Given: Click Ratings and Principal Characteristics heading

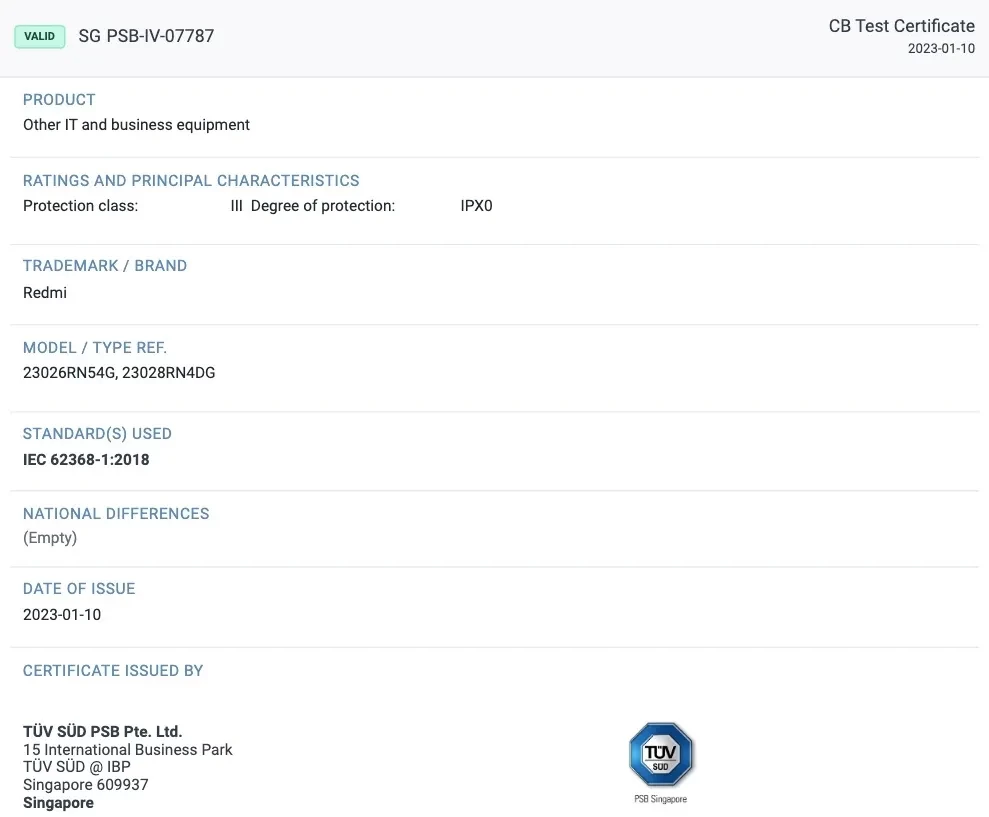Looking at the screenshot, I should (191, 181).
